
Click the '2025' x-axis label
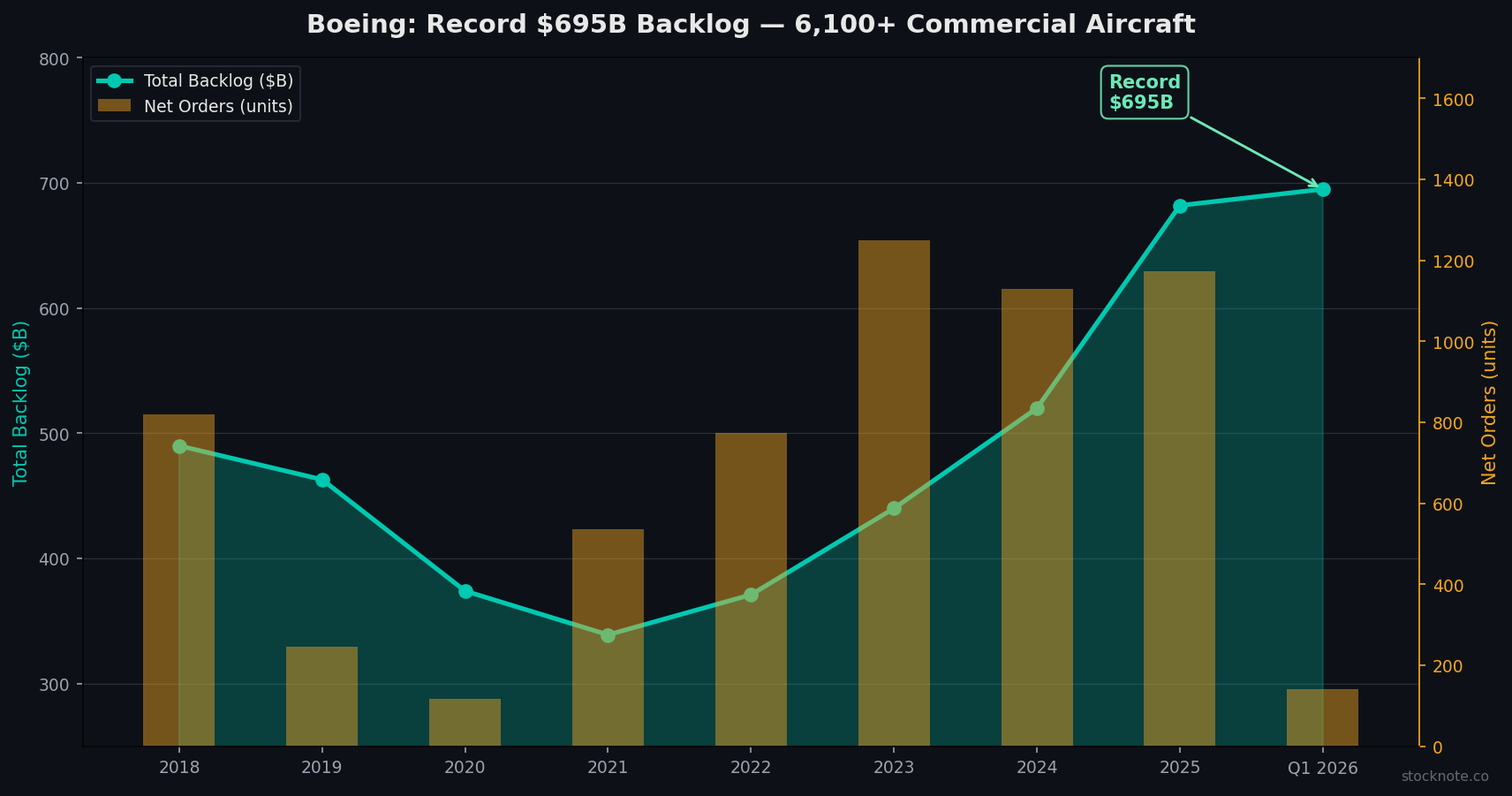(x=1180, y=768)
